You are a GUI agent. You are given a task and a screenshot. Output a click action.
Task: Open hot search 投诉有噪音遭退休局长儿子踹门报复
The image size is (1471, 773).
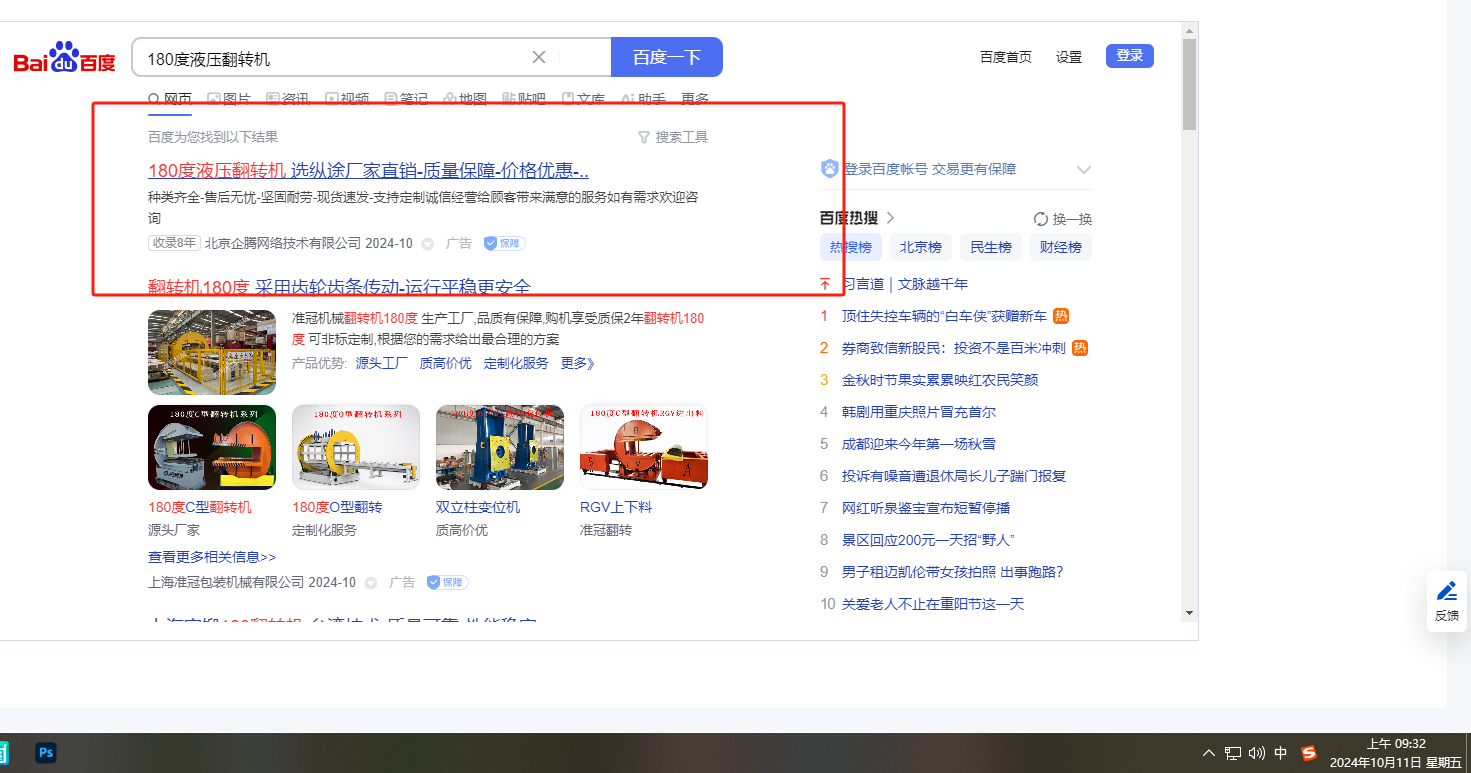pyautogui.click(x=954, y=476)
